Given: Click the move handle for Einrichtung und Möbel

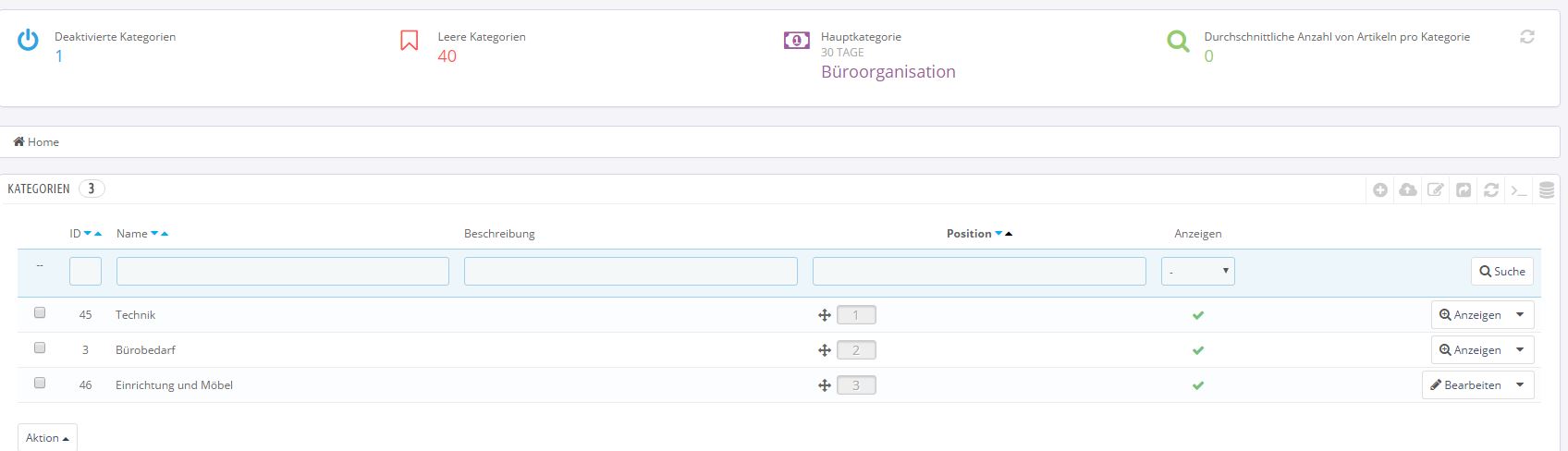Looking at the screenshot, I should point(825,385).
